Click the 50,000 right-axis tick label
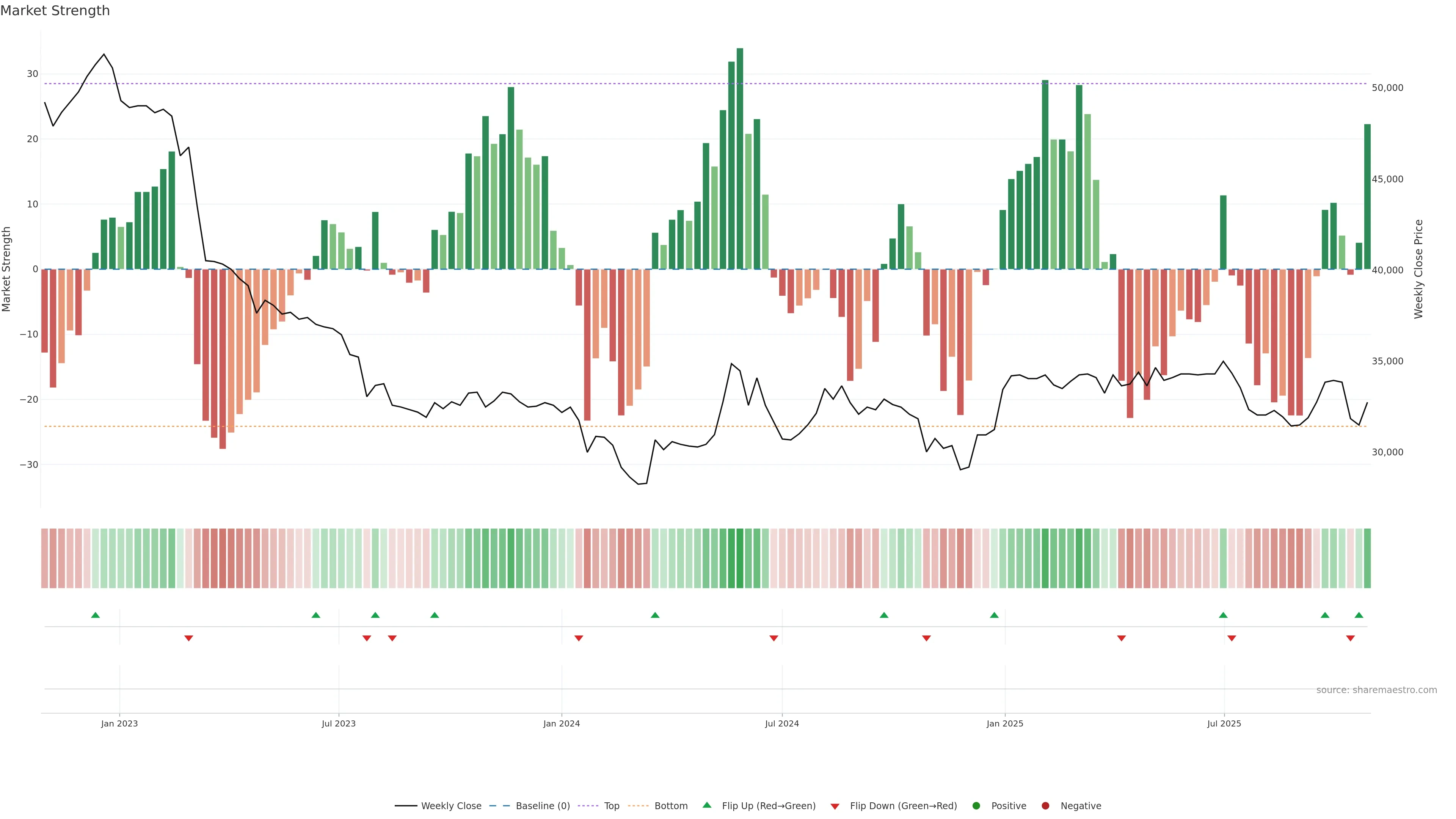This screenshot has height=819, width=1456. [x=1387, y=88]
